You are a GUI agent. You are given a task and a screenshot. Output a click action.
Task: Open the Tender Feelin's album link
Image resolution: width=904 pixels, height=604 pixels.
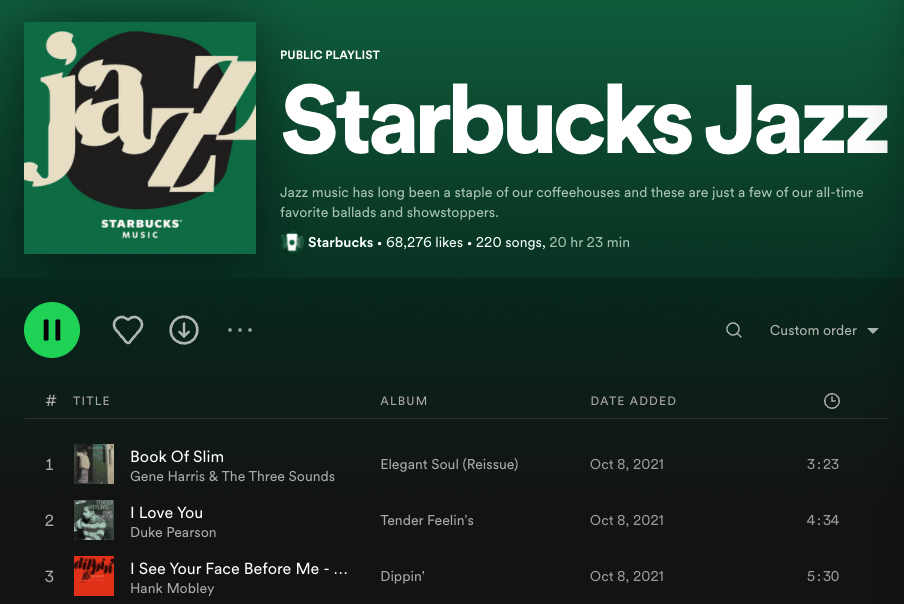427,520
